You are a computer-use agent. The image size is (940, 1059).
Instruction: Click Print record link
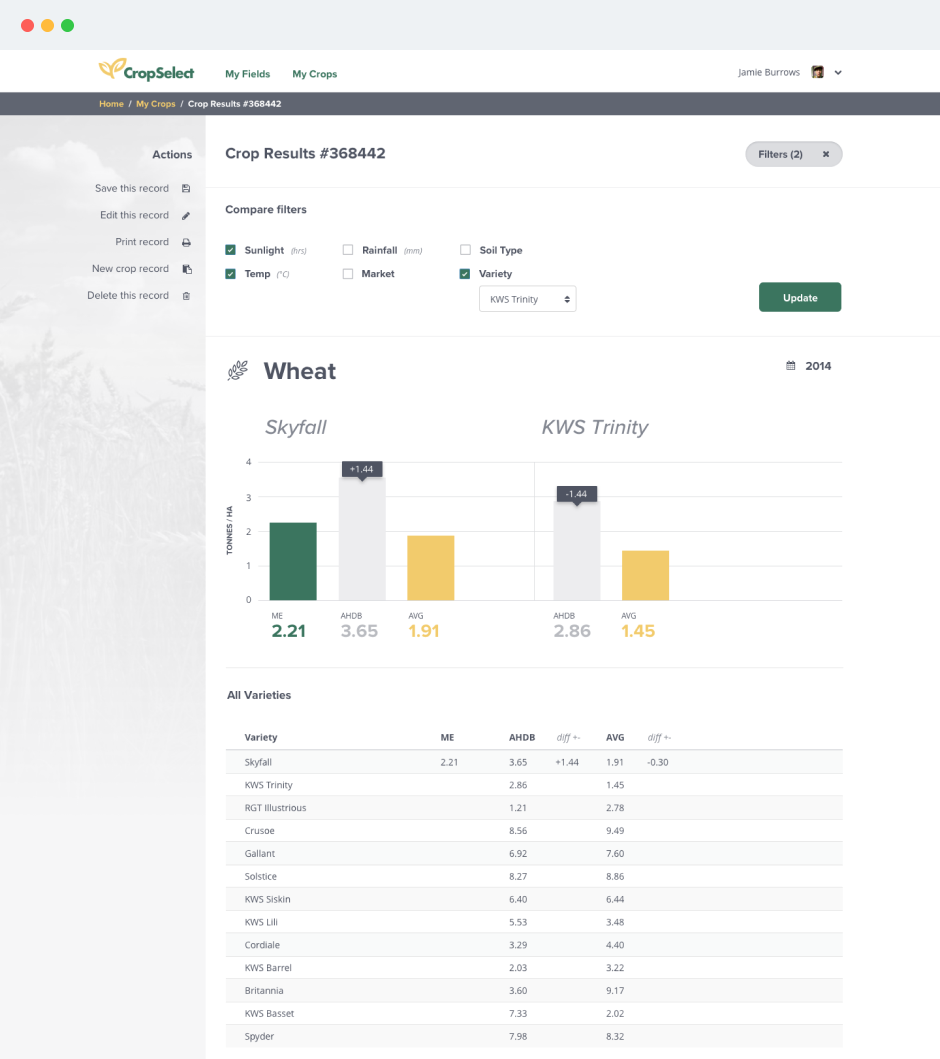[142, 242]
